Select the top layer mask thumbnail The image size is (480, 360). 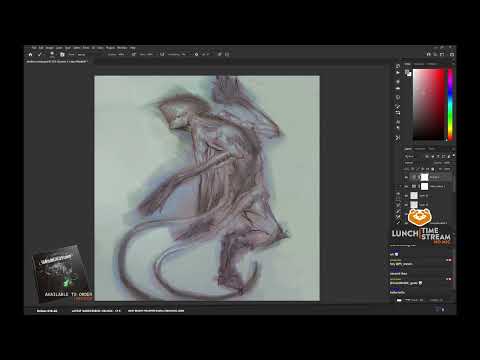pos(424,177)
